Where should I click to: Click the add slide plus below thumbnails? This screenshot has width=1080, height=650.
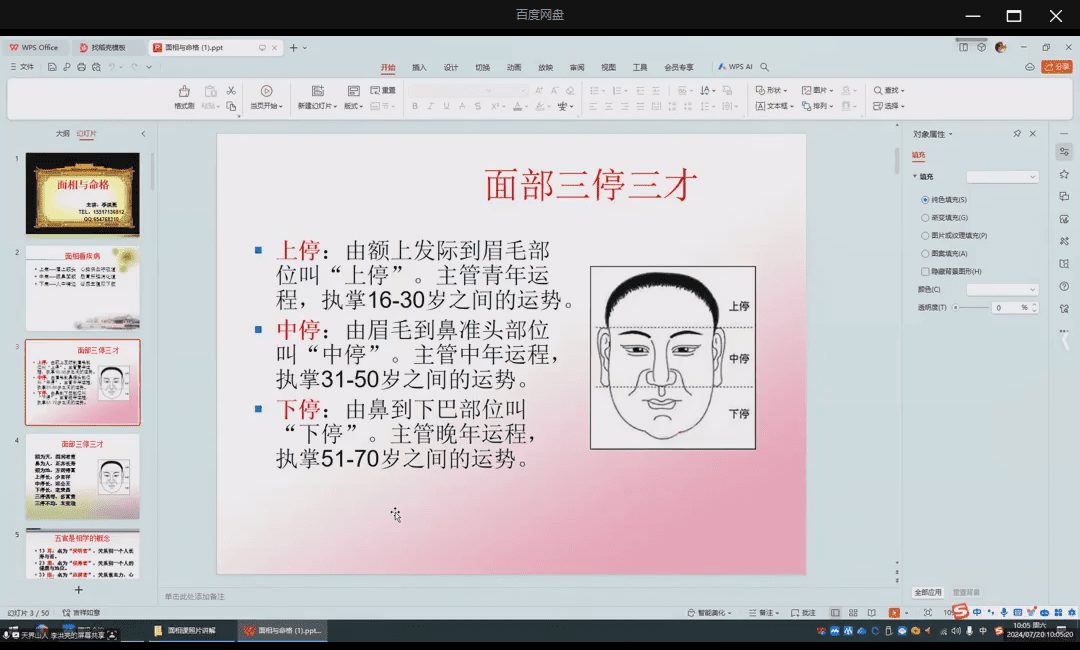click(79, 590)
